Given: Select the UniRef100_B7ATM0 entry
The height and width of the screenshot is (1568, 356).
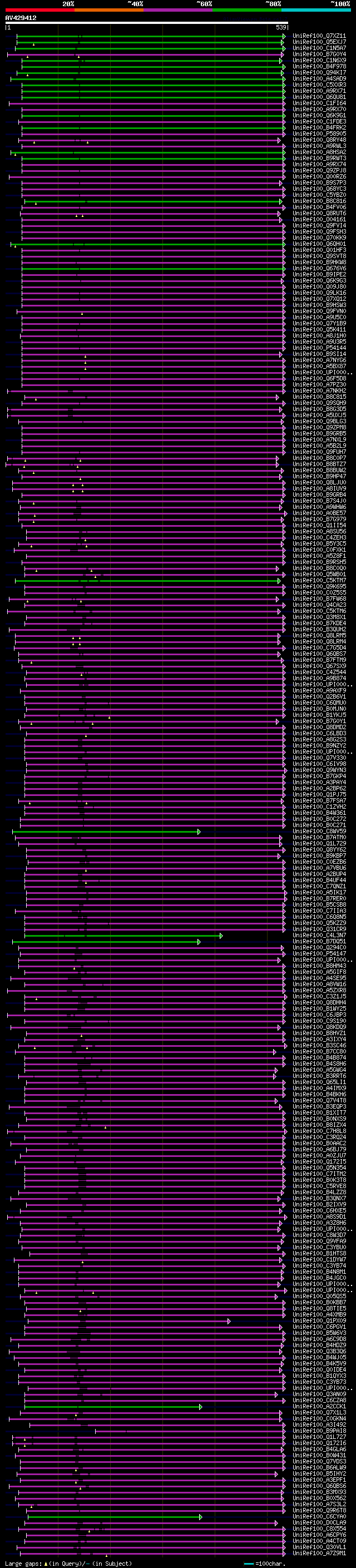Looking at the screenshot, I should click(x=319, y=837).
